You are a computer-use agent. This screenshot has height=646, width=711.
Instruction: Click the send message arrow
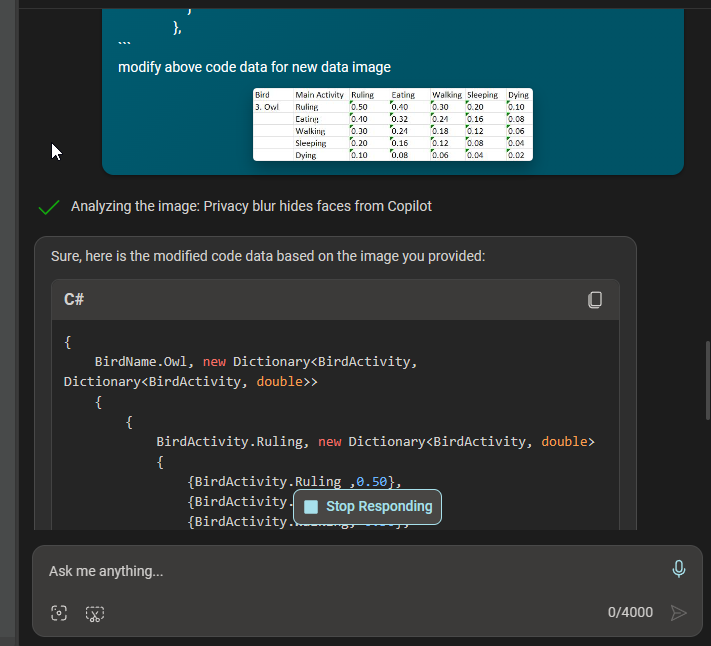678,613
